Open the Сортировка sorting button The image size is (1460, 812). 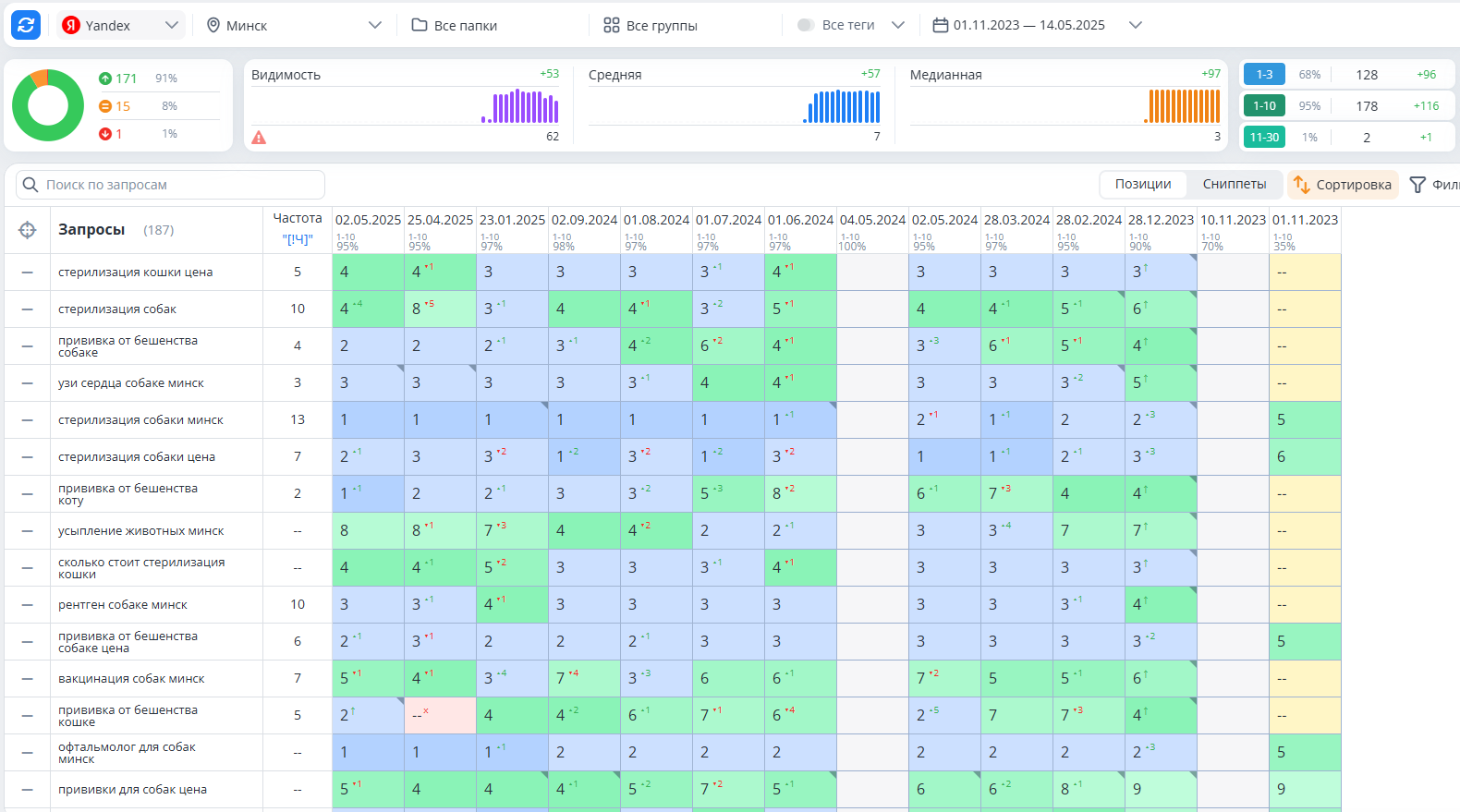(1343, 185)
